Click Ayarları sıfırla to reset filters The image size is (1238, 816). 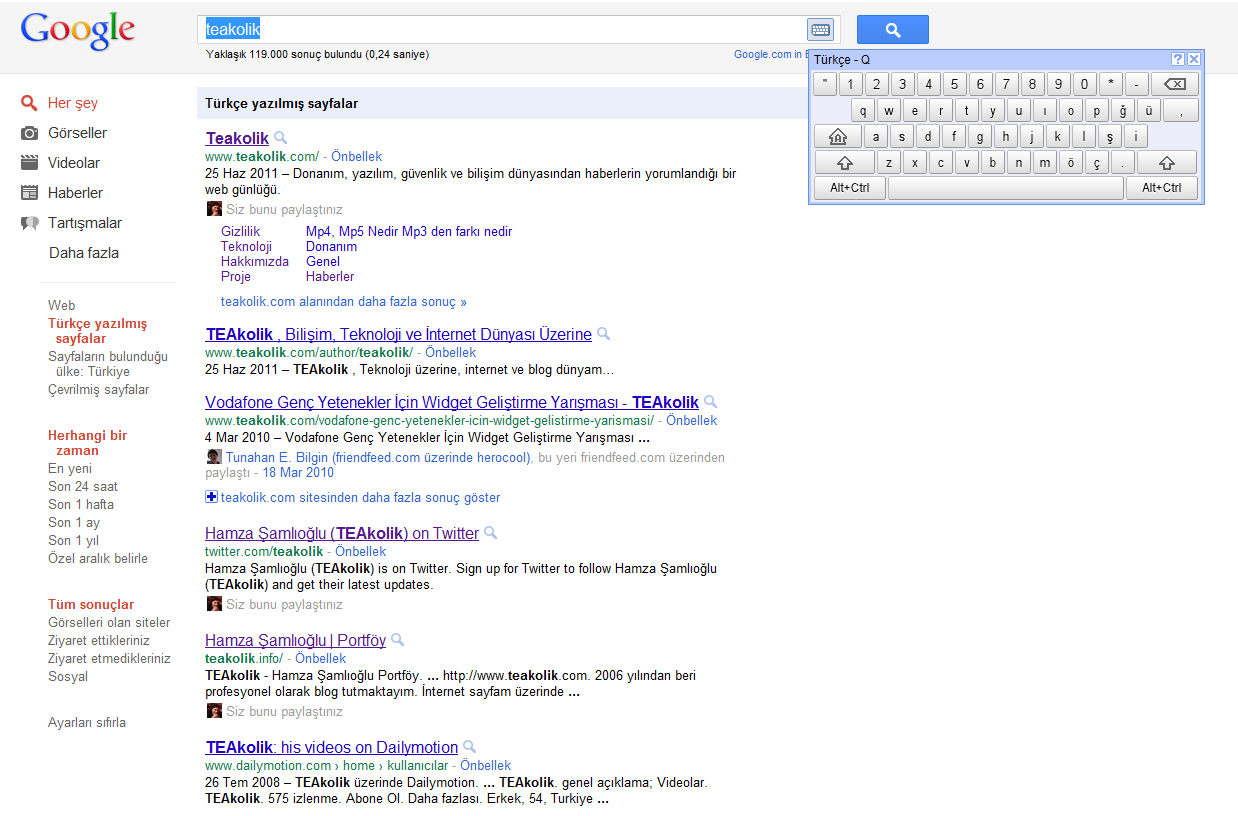click(x=87, y=722)
